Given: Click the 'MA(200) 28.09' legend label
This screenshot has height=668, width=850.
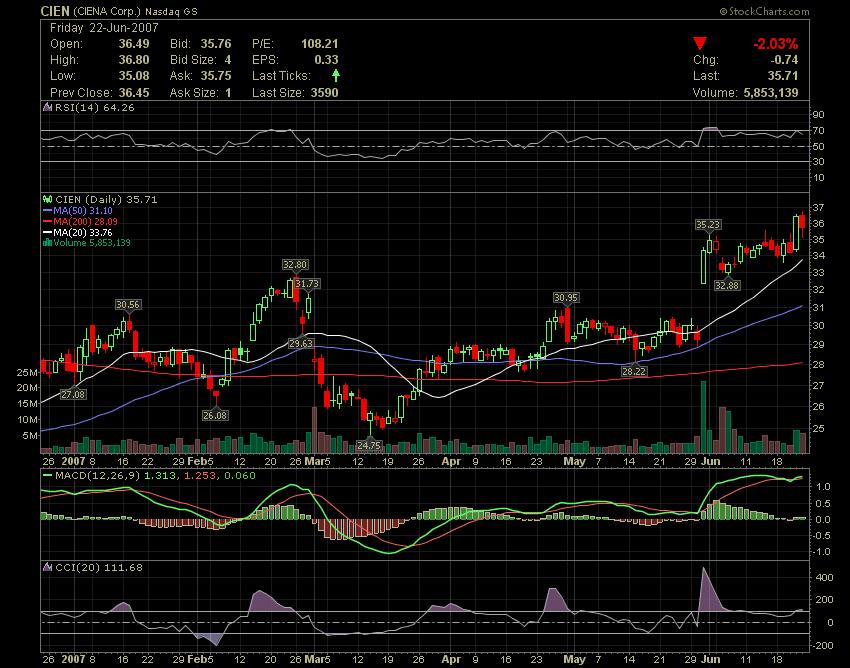Looking at the screenshot, I should point(86,221).
